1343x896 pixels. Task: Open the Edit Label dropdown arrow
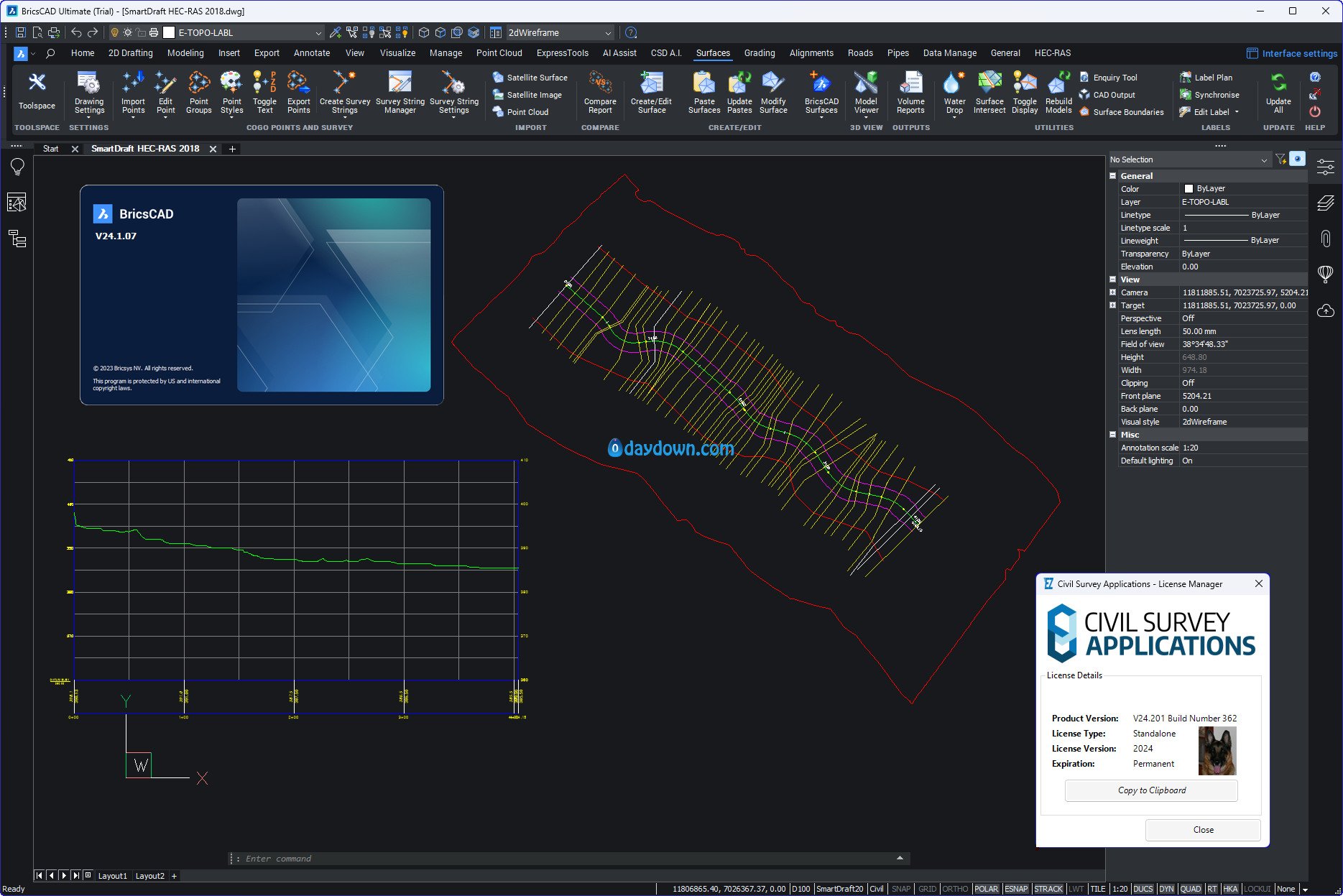coord(1237,112)
